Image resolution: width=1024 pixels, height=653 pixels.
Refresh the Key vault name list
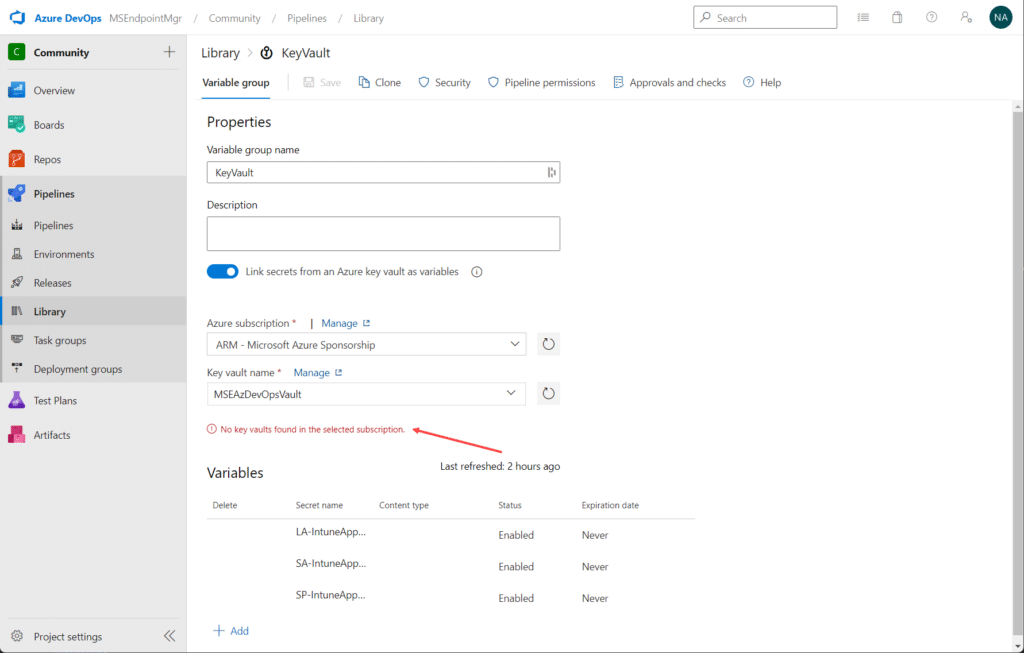point(549,394)
